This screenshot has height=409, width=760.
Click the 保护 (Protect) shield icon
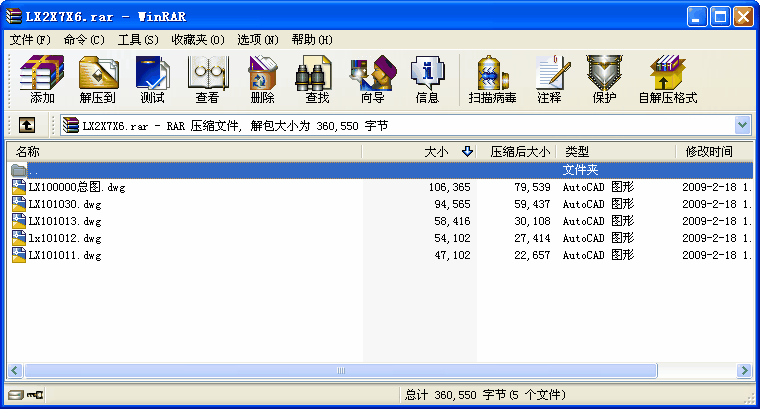click(x=604, y=79)
